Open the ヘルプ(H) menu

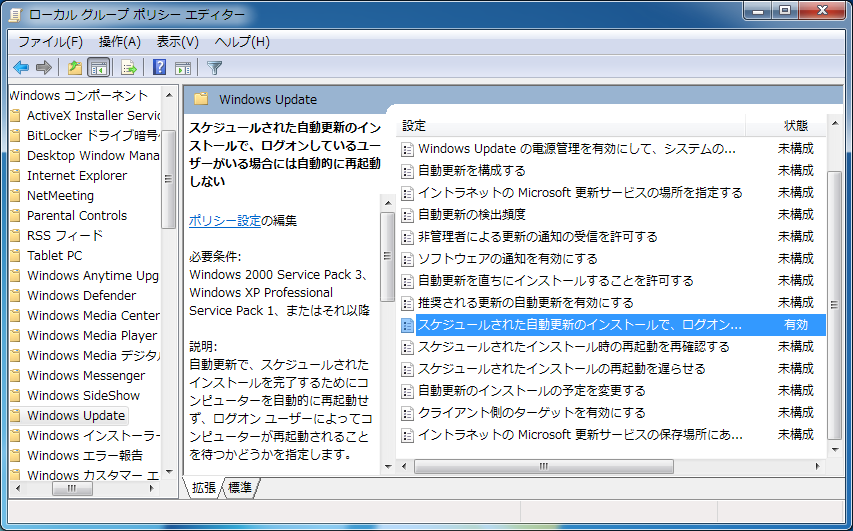(242, 42)
